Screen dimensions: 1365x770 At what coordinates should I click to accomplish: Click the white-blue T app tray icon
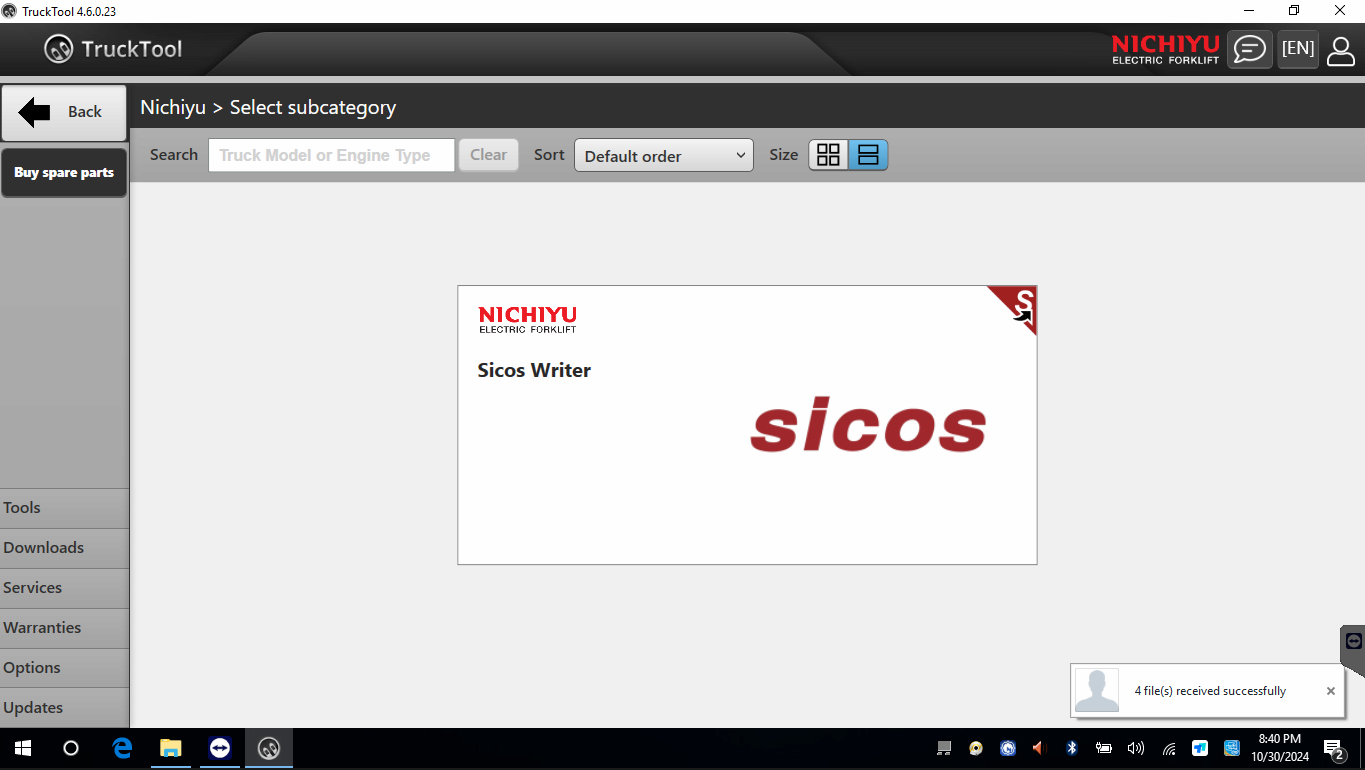tap(1200, 748)
